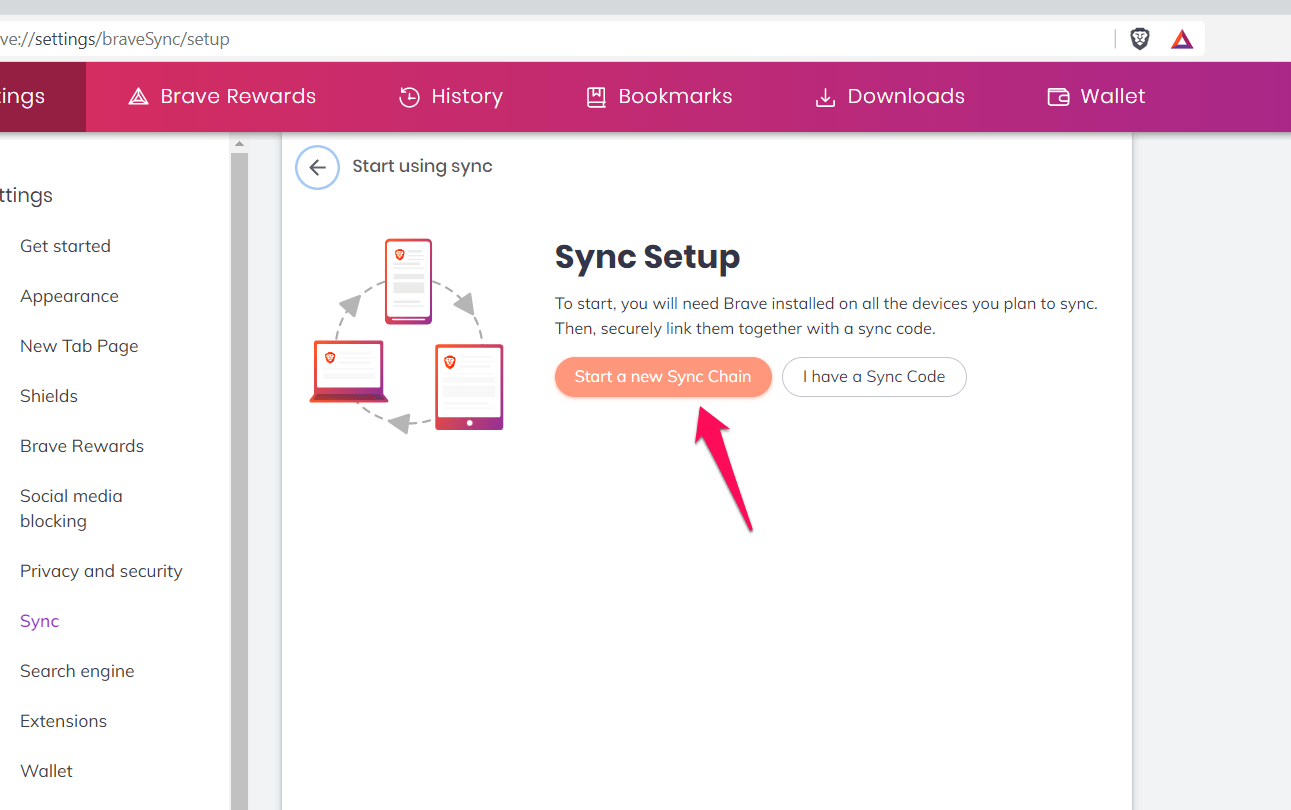Select Social media blocking section
This screenshot has height=810, width=1291.
pos(71,508)
